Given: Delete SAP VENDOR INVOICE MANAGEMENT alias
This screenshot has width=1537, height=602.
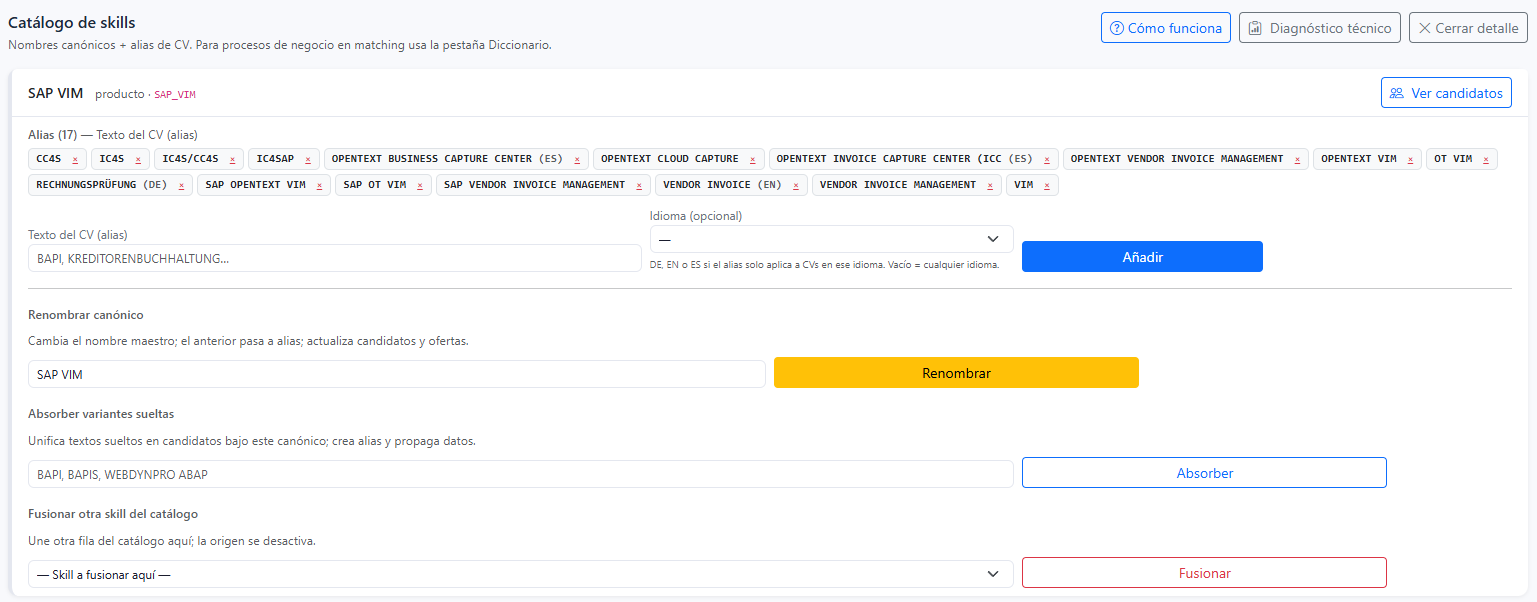Looking at the screenshot, I should (x=639, y=185).
